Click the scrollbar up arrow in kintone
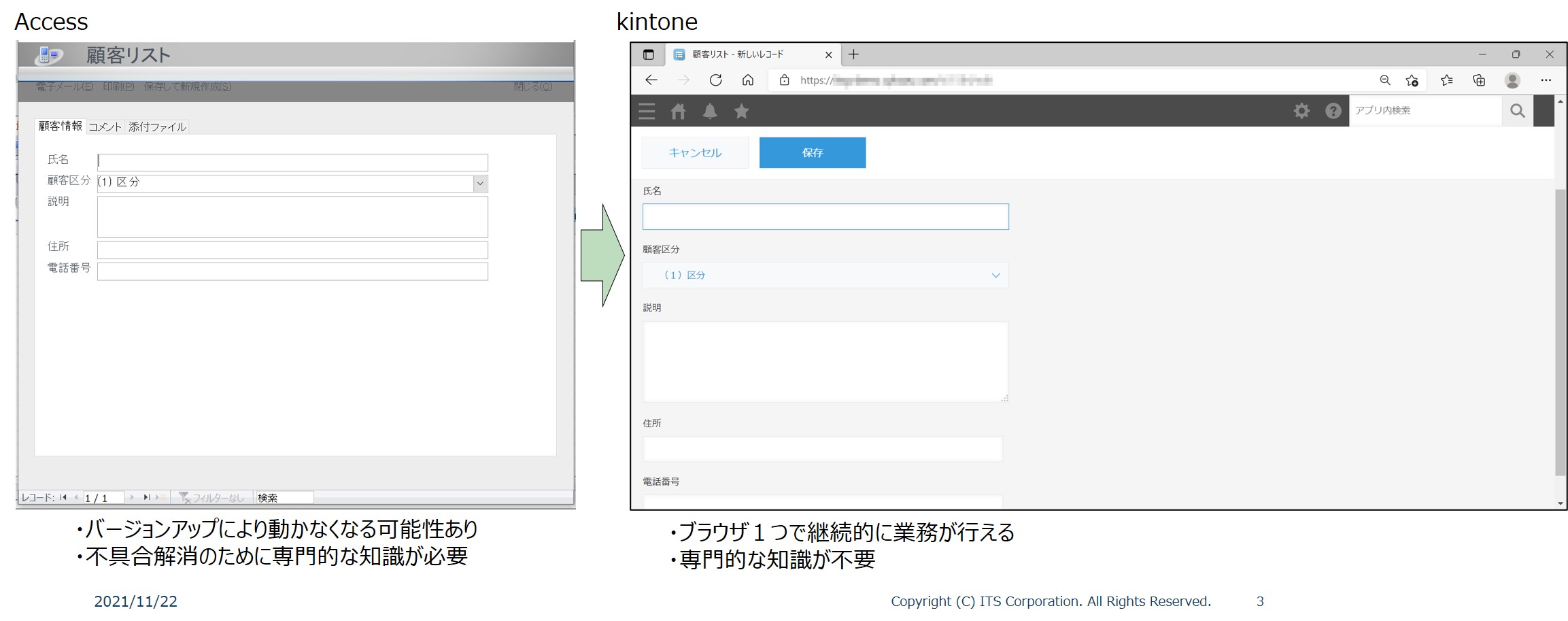The height and width of the screenshot is (621, 1568). 1561,101
